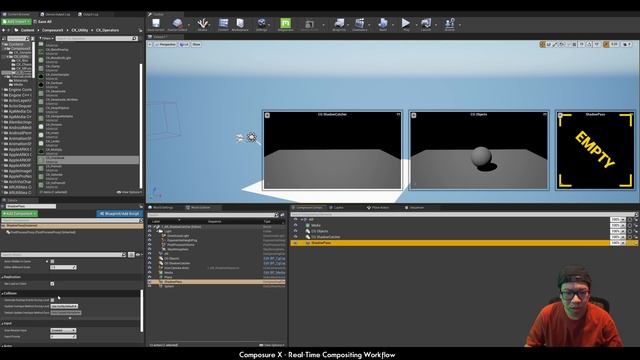
Task: Click the Launch toolbar icon
Action: (x=426, y=23)
